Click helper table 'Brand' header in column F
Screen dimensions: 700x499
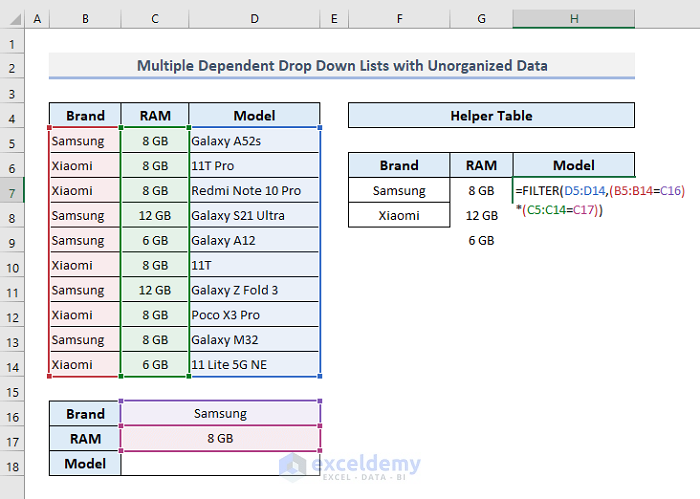tap(399, 165)
